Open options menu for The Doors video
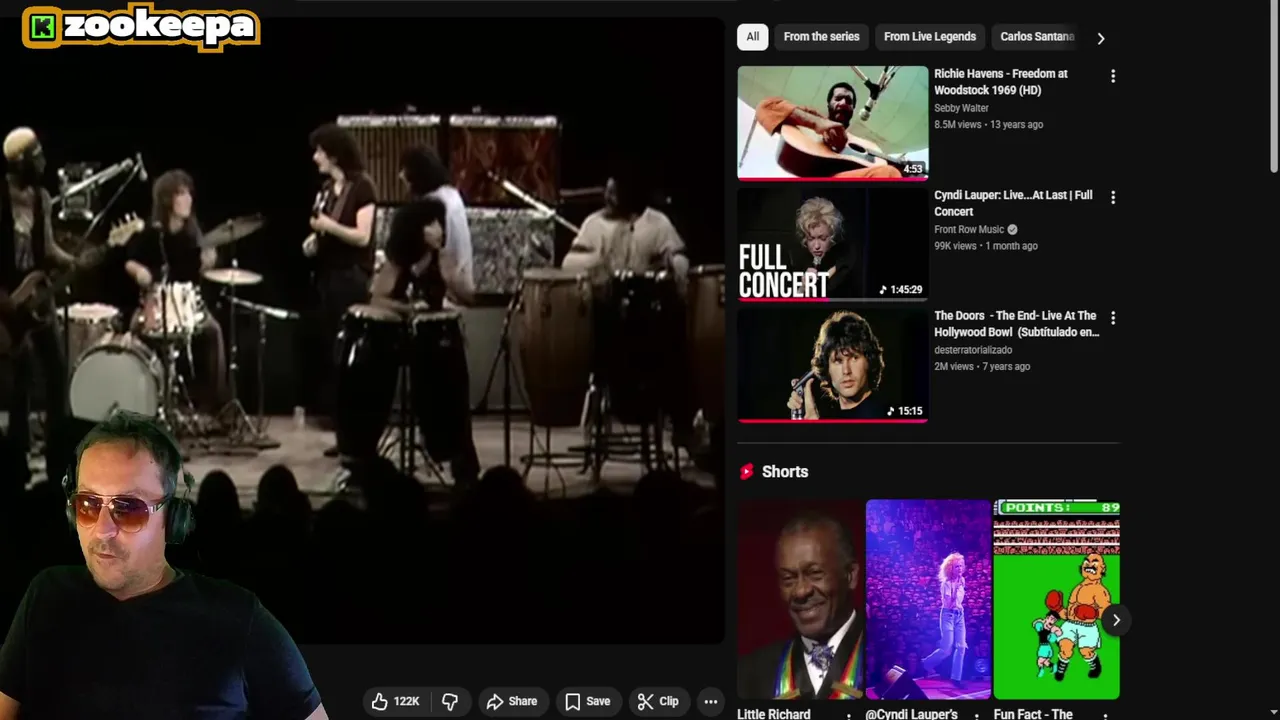This screenshot has width=1280, height=720. pyautogui.click(x=1113, y=318)
